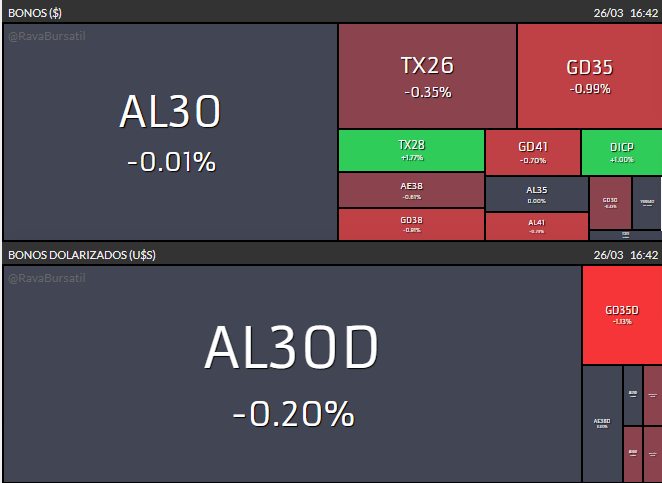Select the GD38 bond tile

pos(411,223)
